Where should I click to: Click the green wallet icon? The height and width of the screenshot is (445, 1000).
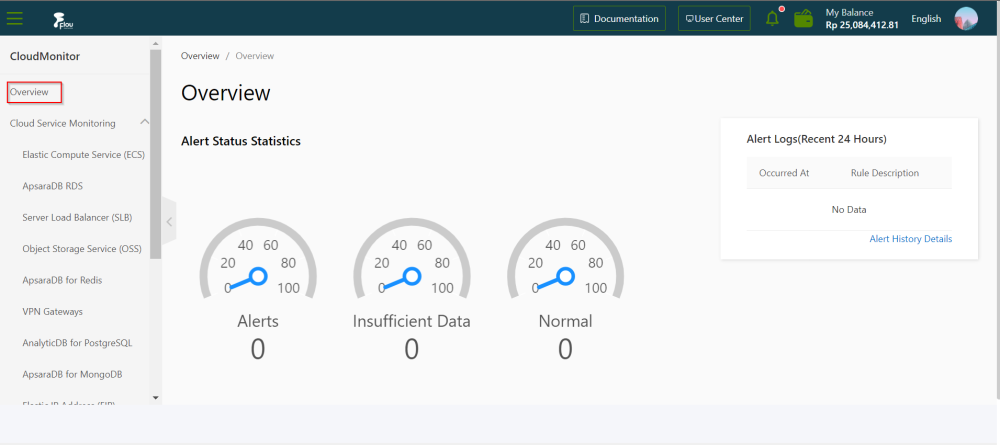(x=804, y=18)
